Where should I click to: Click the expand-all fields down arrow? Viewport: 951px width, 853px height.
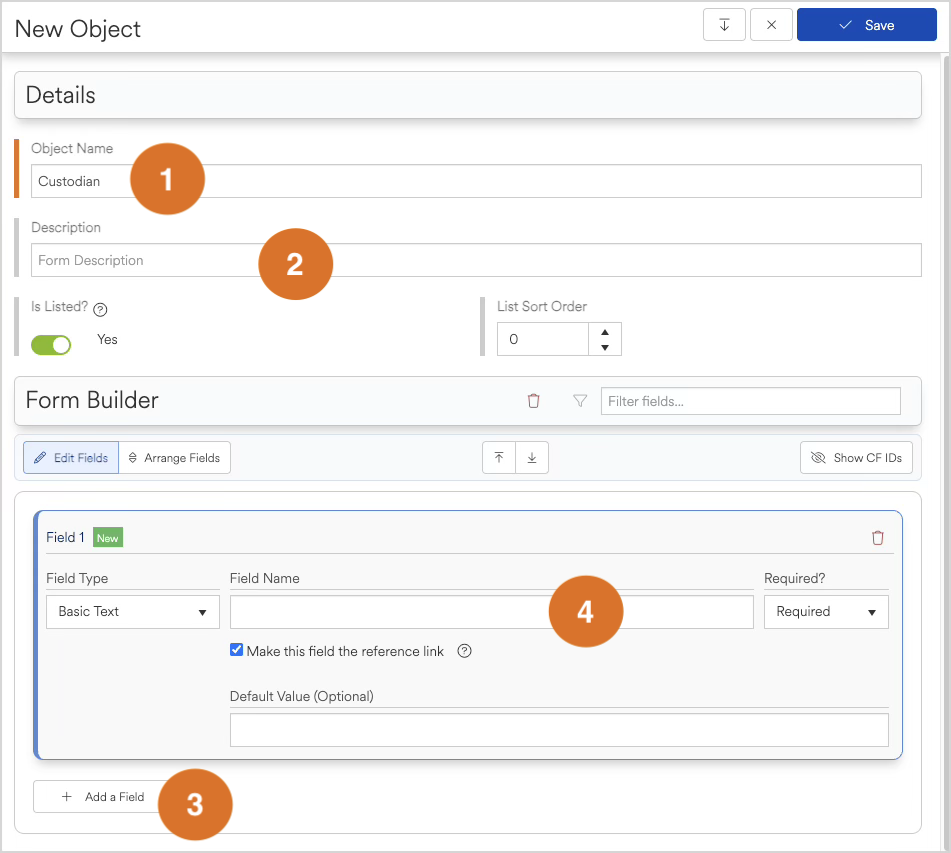(x=532, y=457)
